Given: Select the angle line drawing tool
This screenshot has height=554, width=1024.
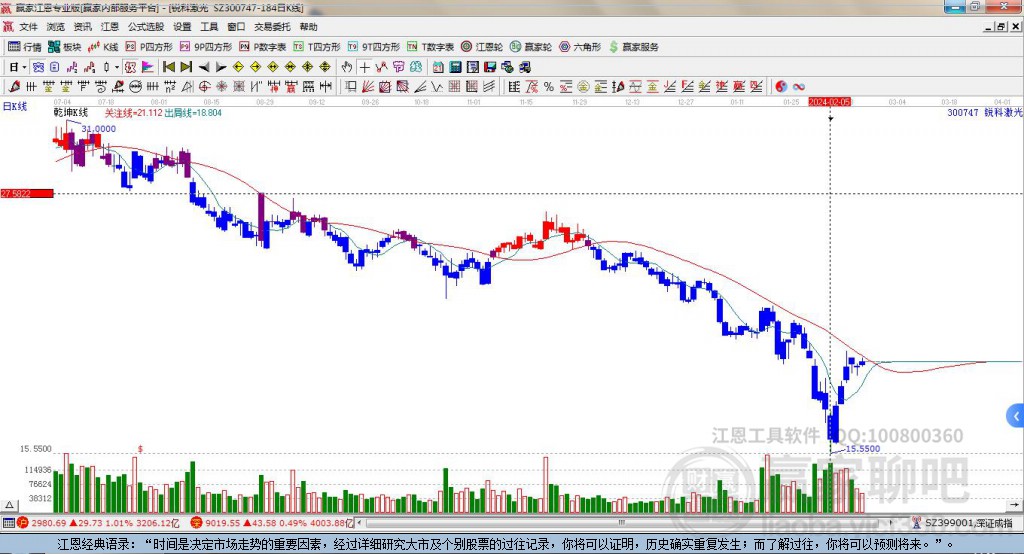Looking at the screenshot, I should pyautogui.click(x=419, y=86).
